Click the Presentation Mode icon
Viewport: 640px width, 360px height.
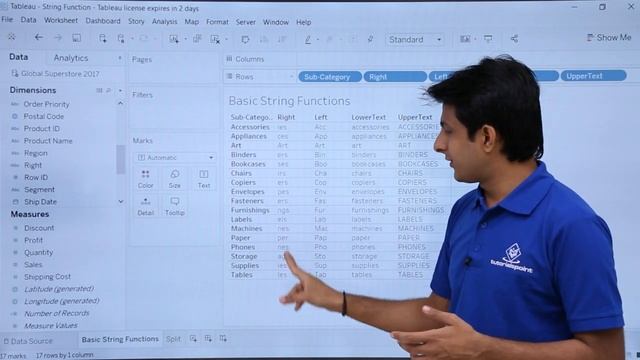488,39
